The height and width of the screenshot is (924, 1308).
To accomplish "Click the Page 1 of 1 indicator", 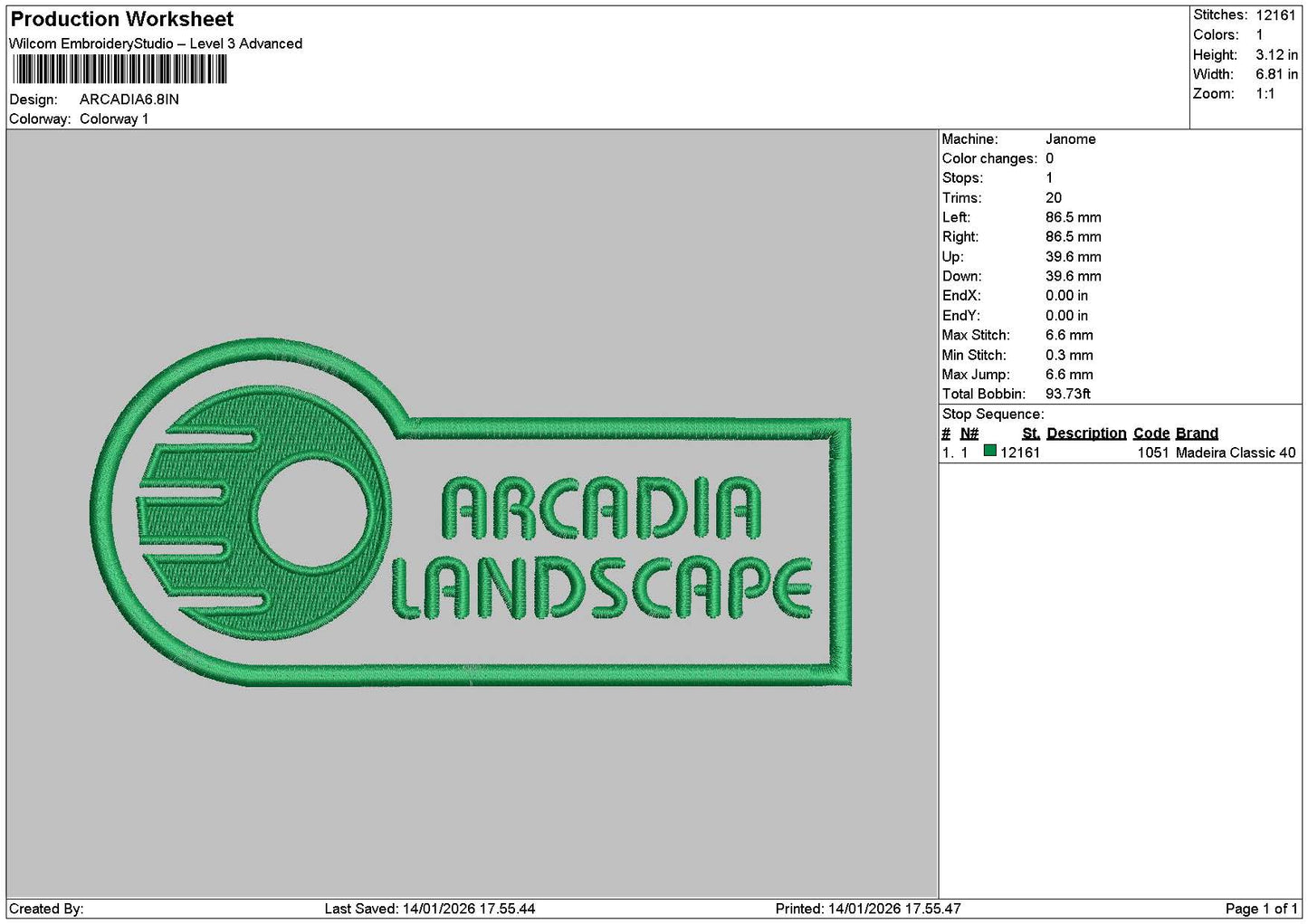I will [1261, 909].
